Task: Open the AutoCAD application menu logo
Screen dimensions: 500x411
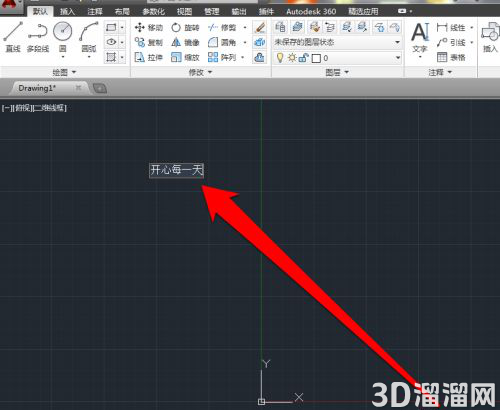Action: (x=9, y=7)
